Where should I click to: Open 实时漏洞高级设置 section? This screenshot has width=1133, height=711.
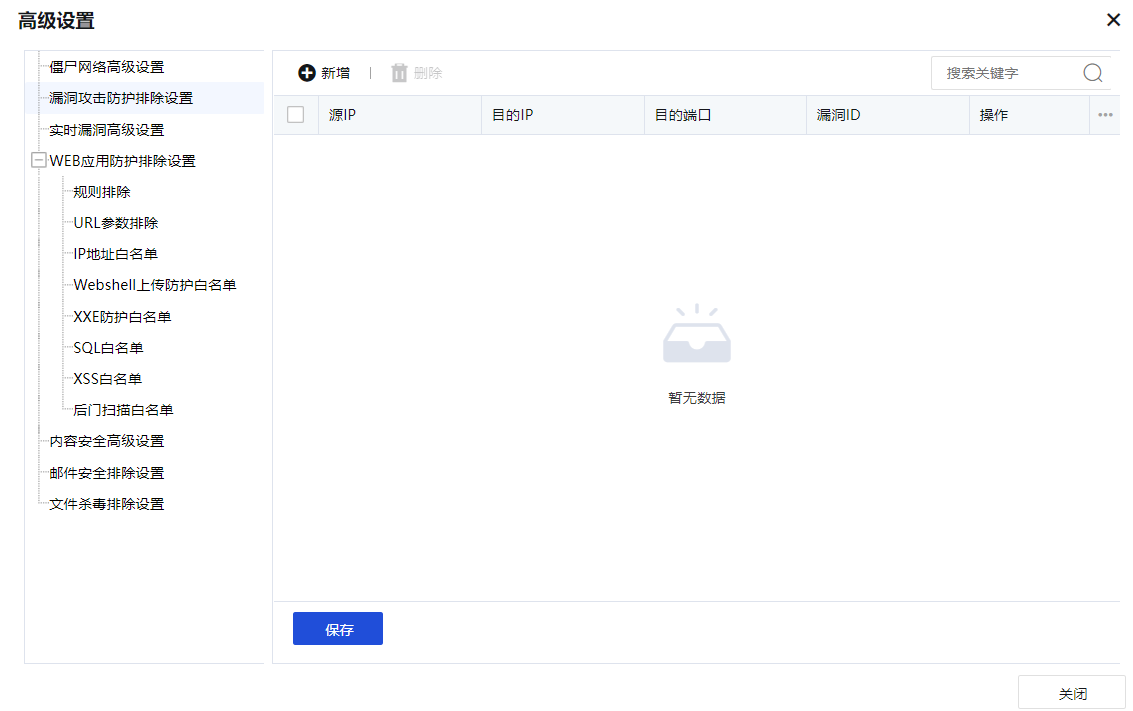106,130
